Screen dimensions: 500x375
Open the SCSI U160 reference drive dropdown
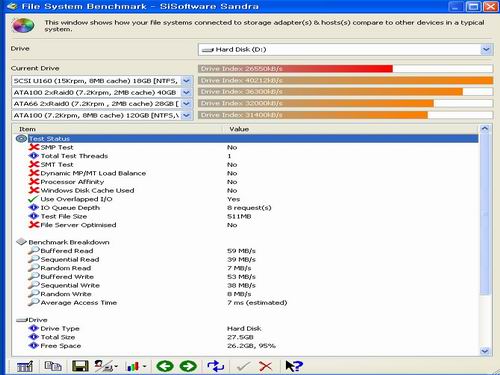[x=186, y=81]
